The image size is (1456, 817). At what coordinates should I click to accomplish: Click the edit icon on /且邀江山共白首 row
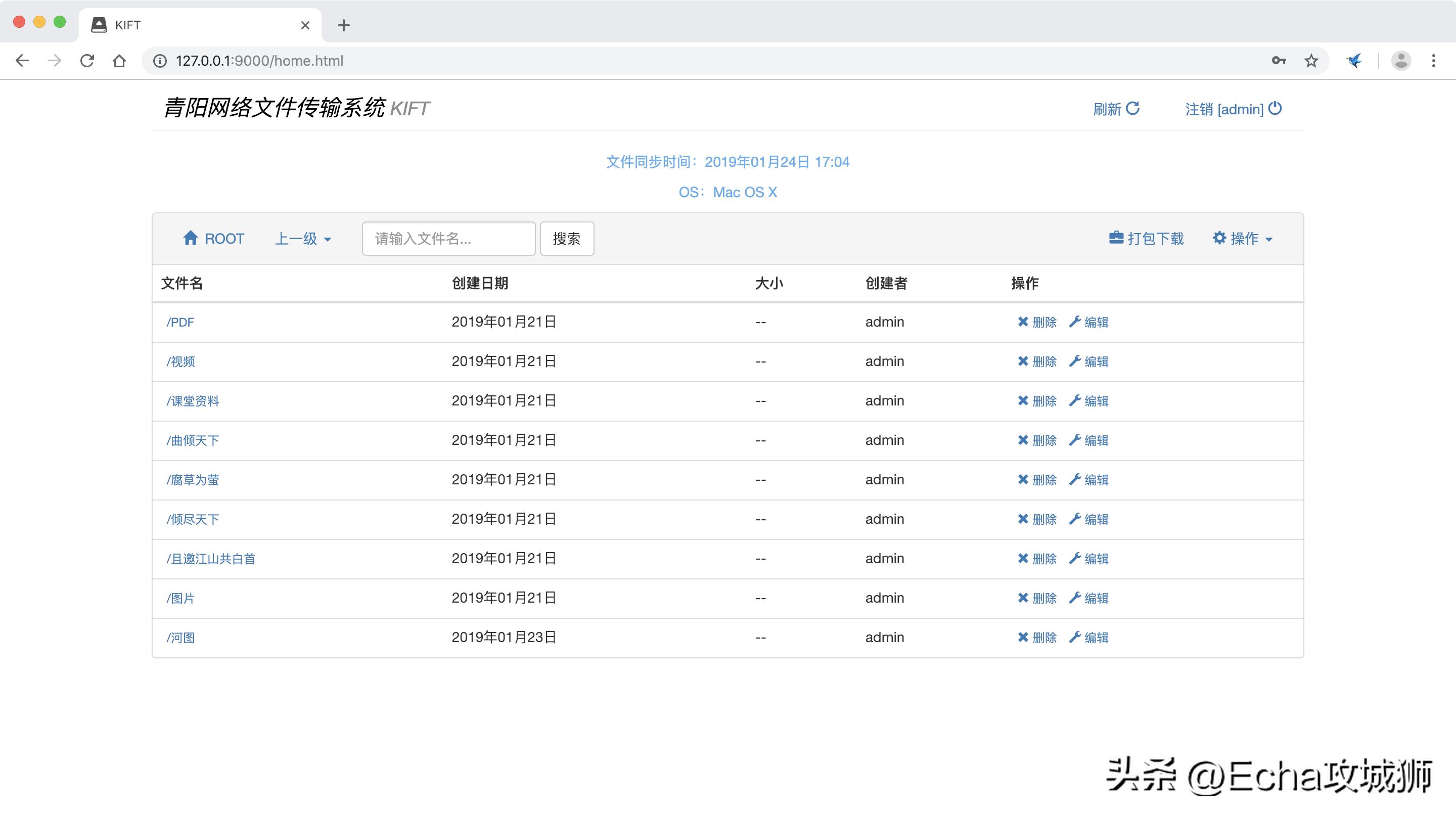pyautogui.click(x=1075, y=559)
